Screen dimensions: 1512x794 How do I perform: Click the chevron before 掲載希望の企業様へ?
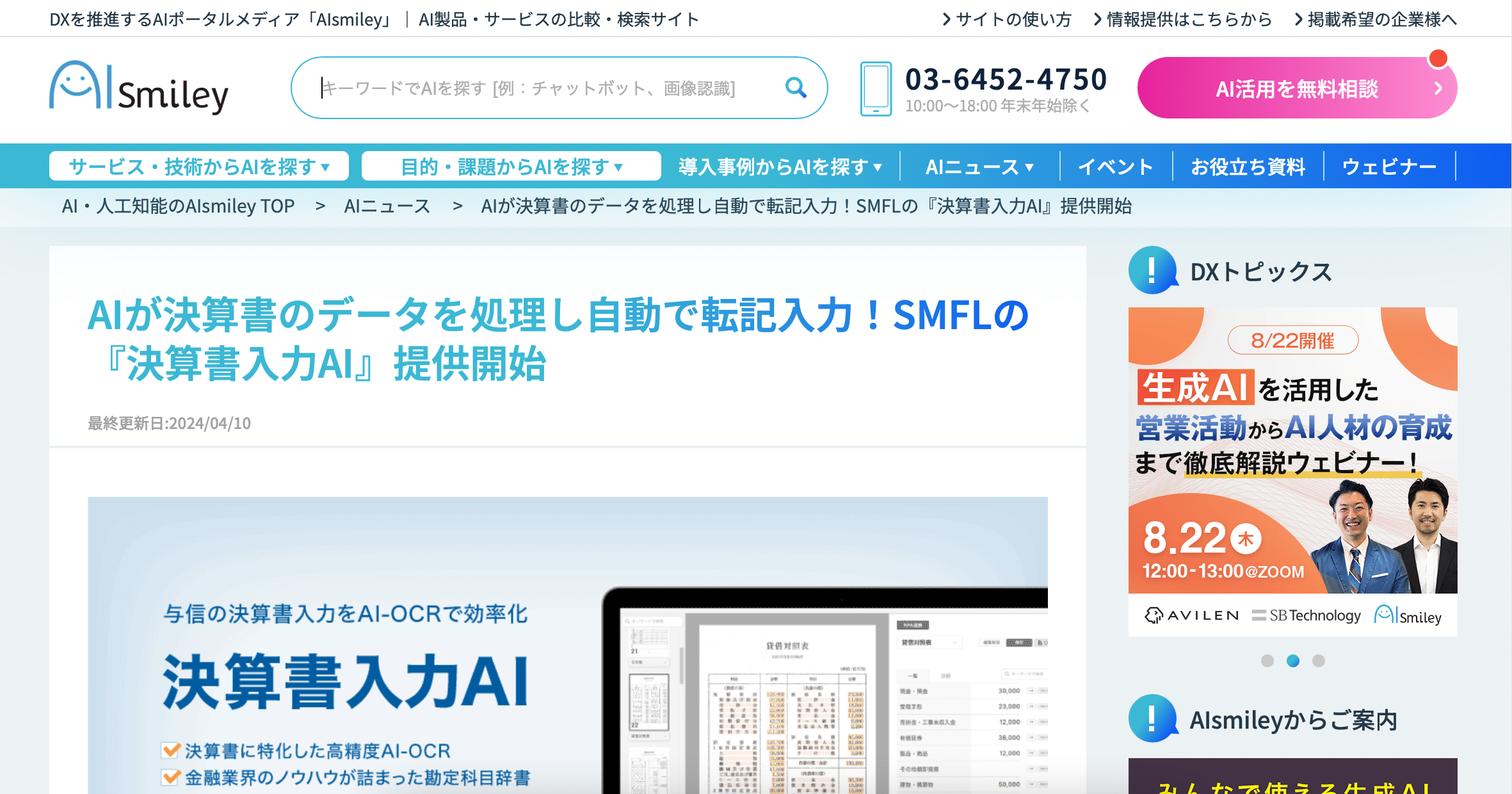point(1299,19)
